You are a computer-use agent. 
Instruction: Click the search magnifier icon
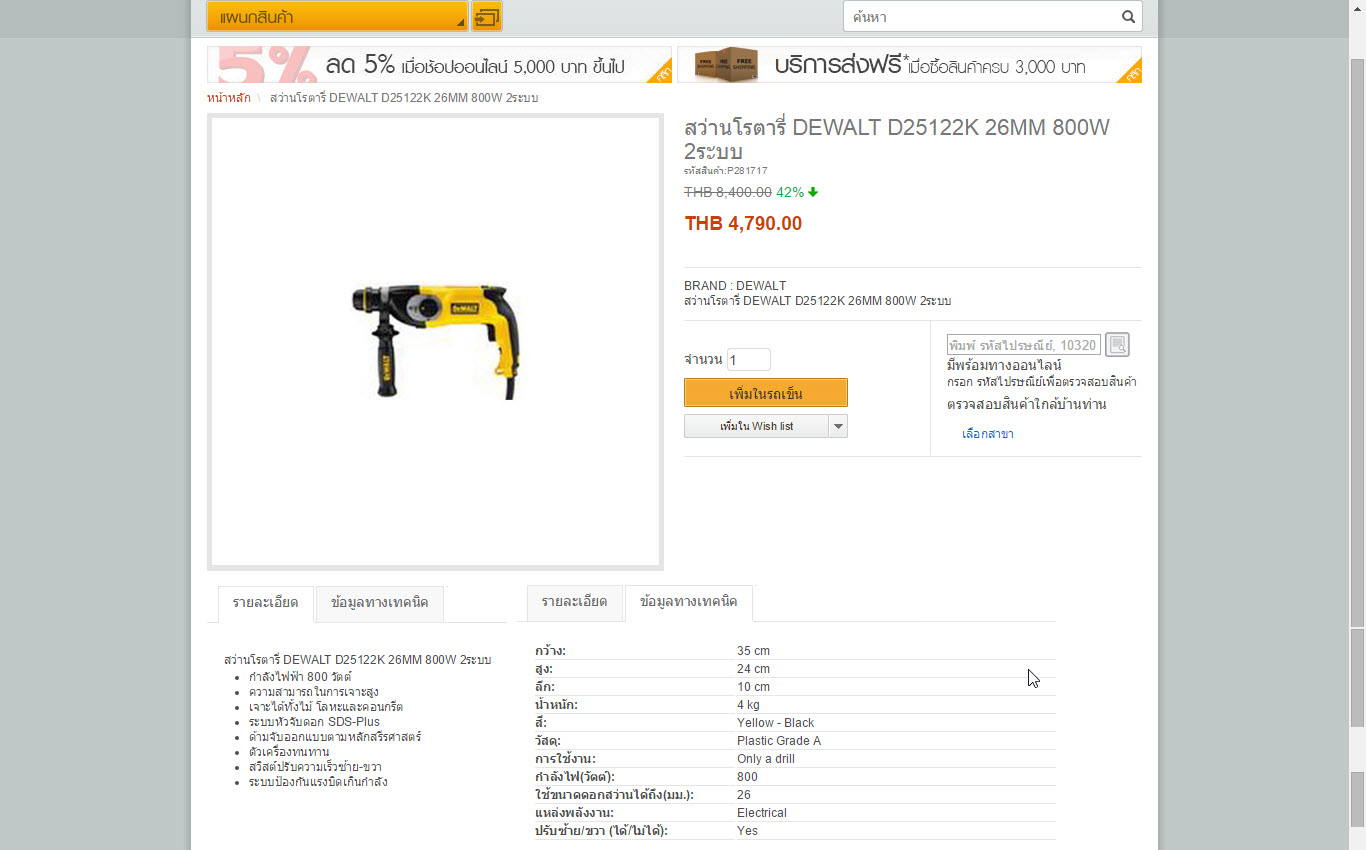[1128, 17]
